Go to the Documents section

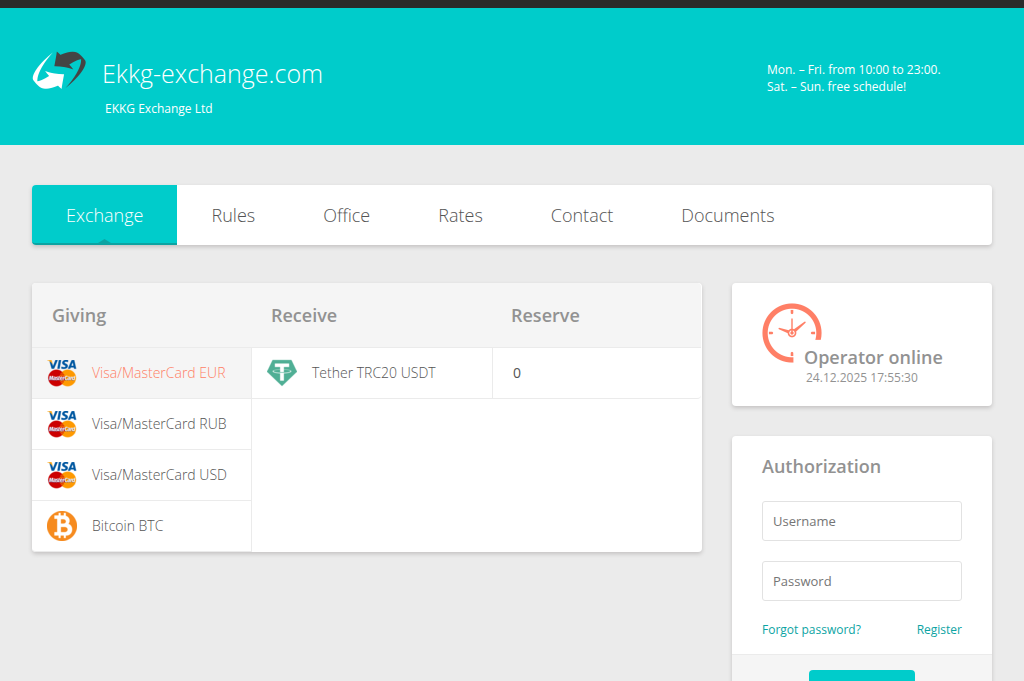pyautogui.click(x=727, y=215)
